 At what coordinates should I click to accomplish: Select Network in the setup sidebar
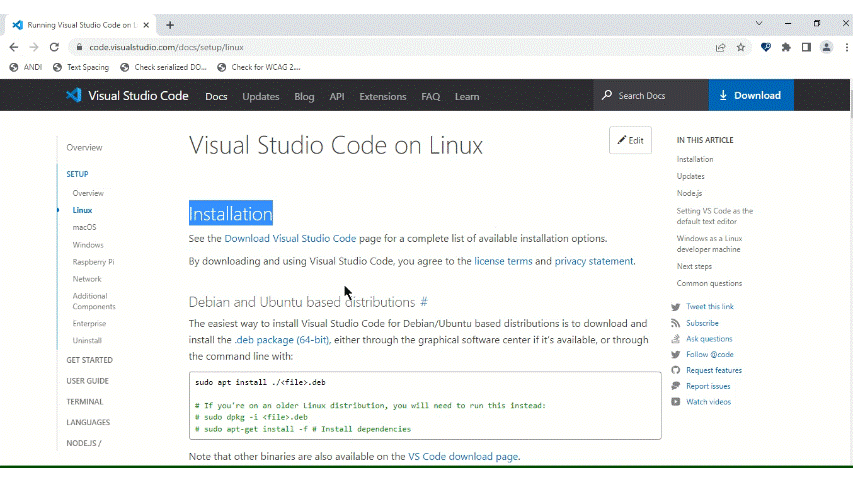coord(86,279)
